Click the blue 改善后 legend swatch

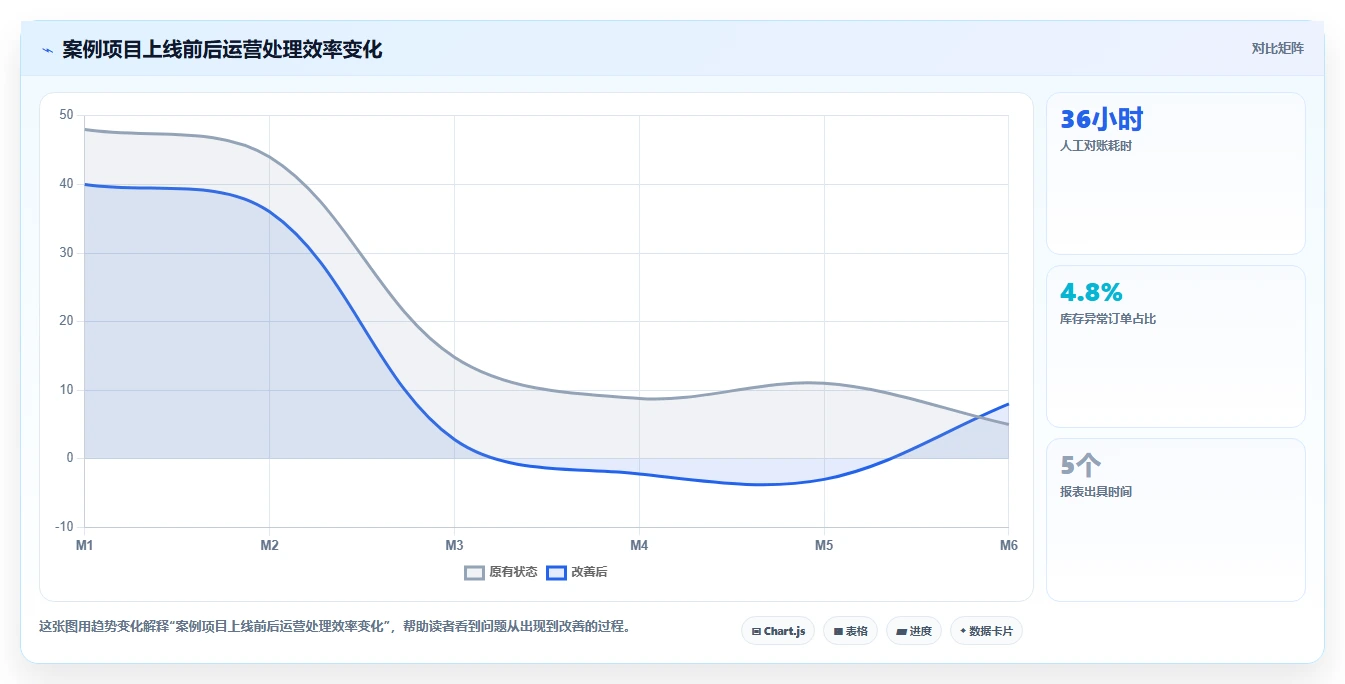(x=556, y=573)
